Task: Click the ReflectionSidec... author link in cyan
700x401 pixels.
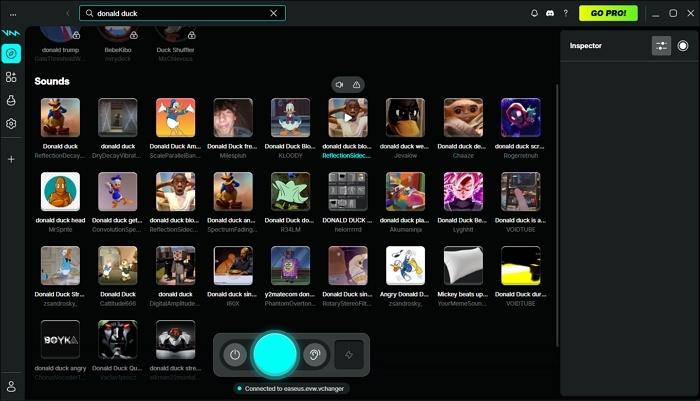Action: pos(346,156)
